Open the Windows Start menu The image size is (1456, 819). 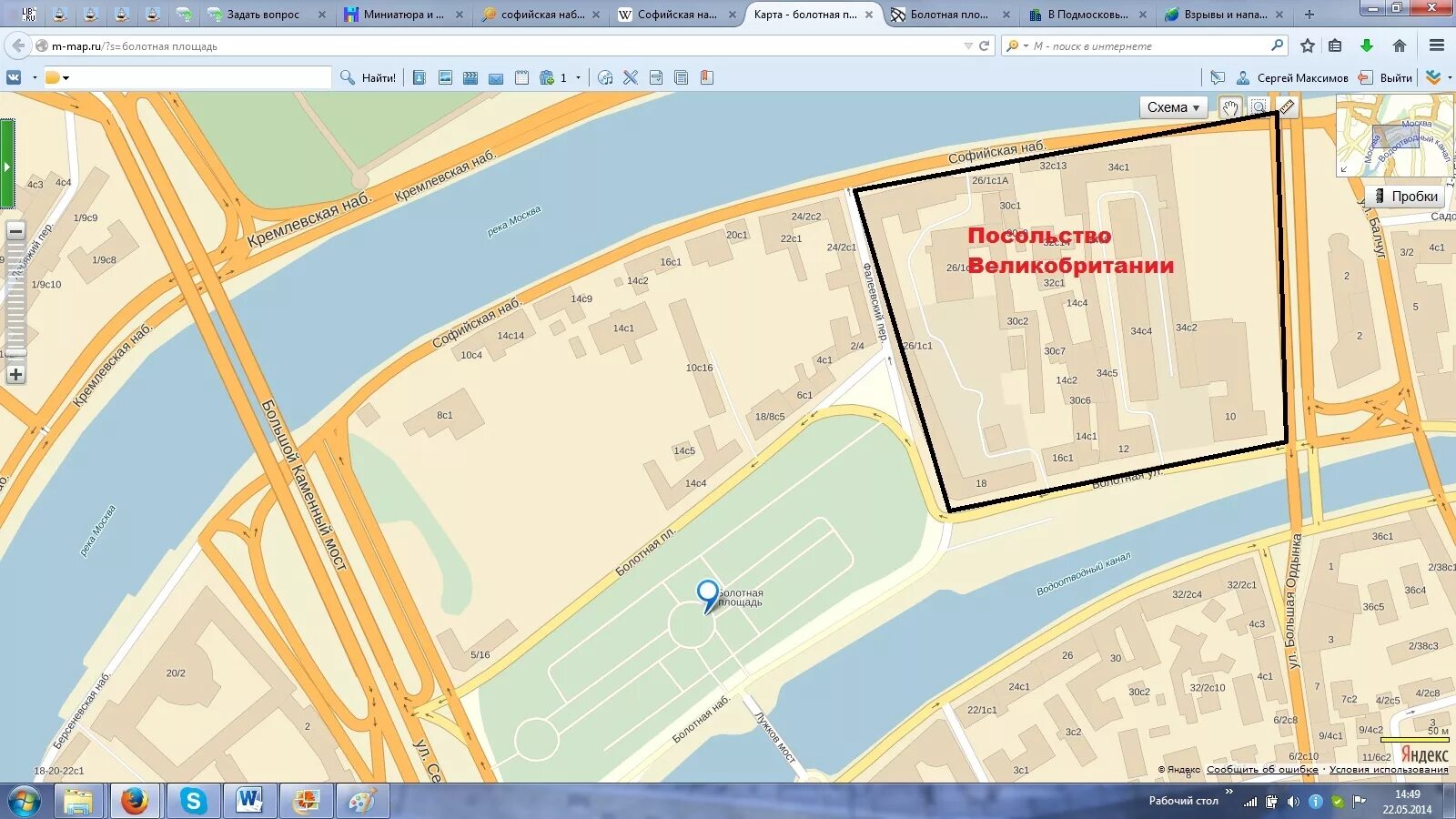click(24, 801)
